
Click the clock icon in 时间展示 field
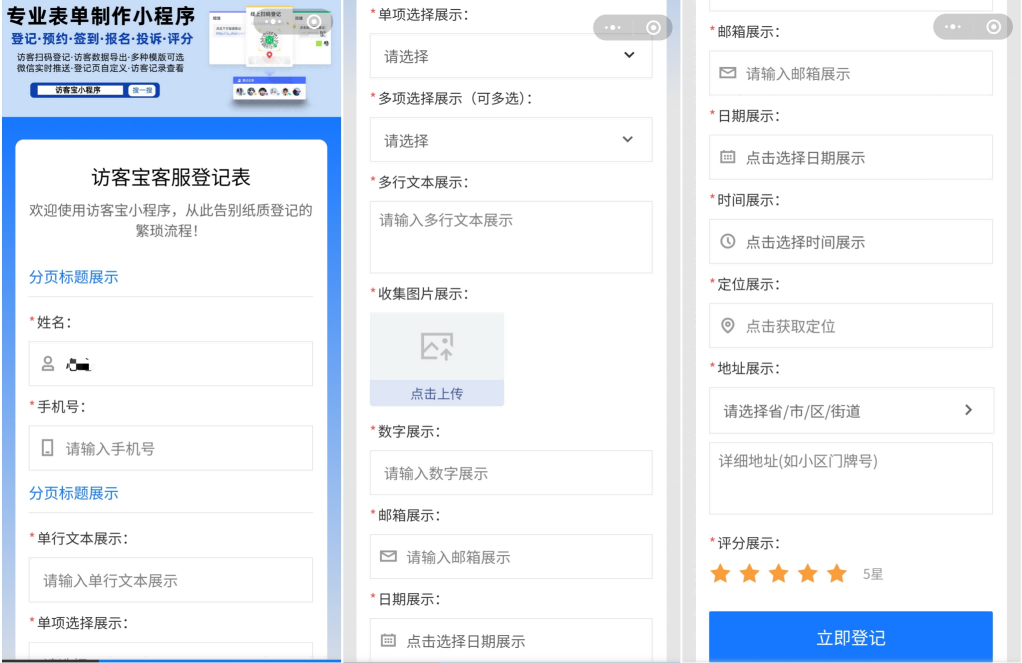point(728,242)
